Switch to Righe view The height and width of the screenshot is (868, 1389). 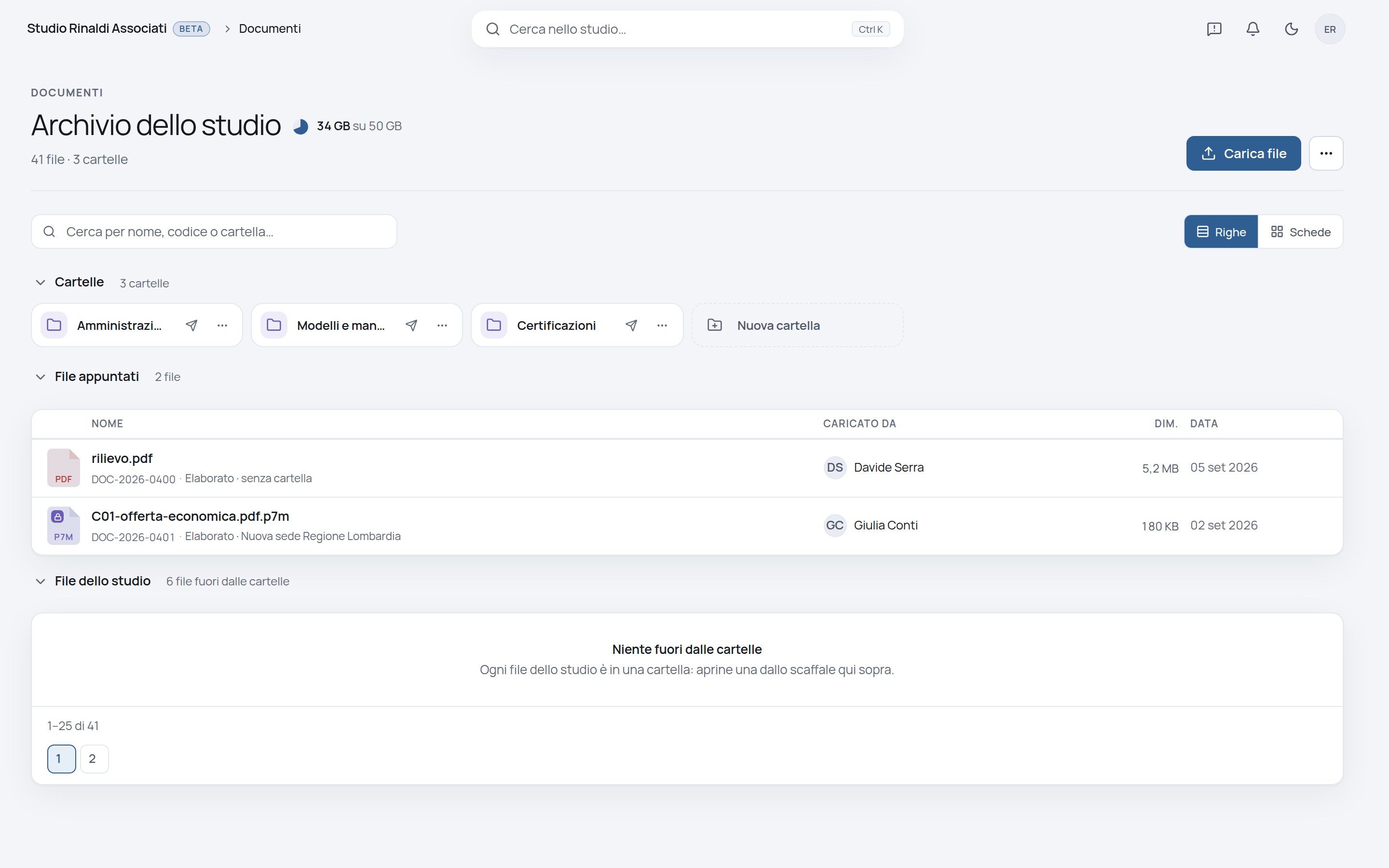coord(1221,232)
